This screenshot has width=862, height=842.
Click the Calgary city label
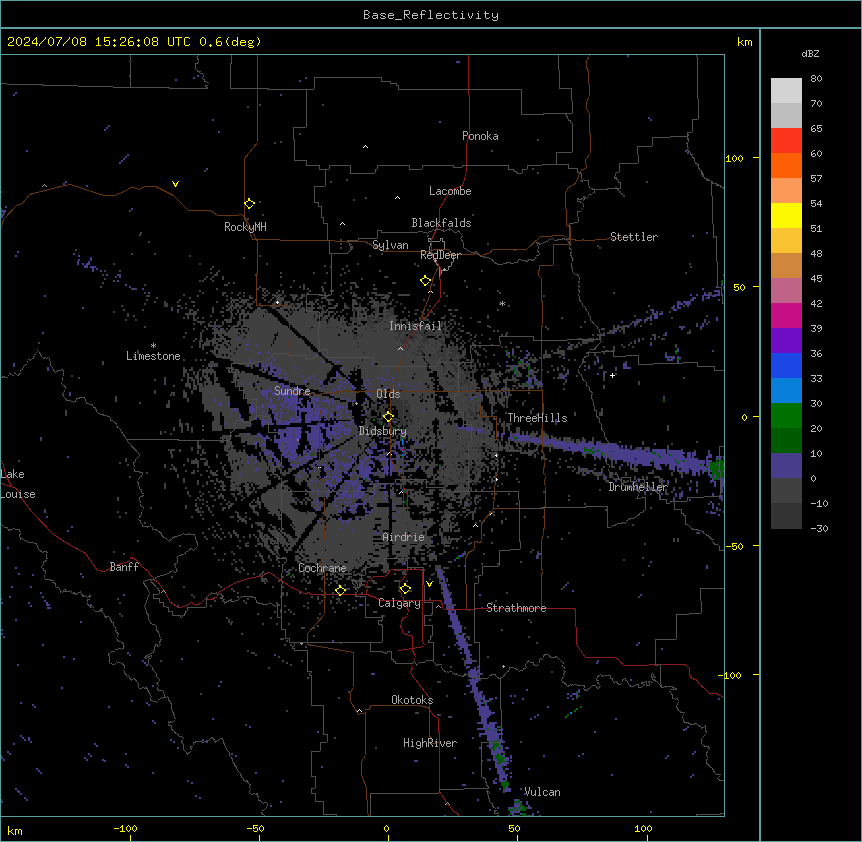pyautogui.click(x=399, y=603)
